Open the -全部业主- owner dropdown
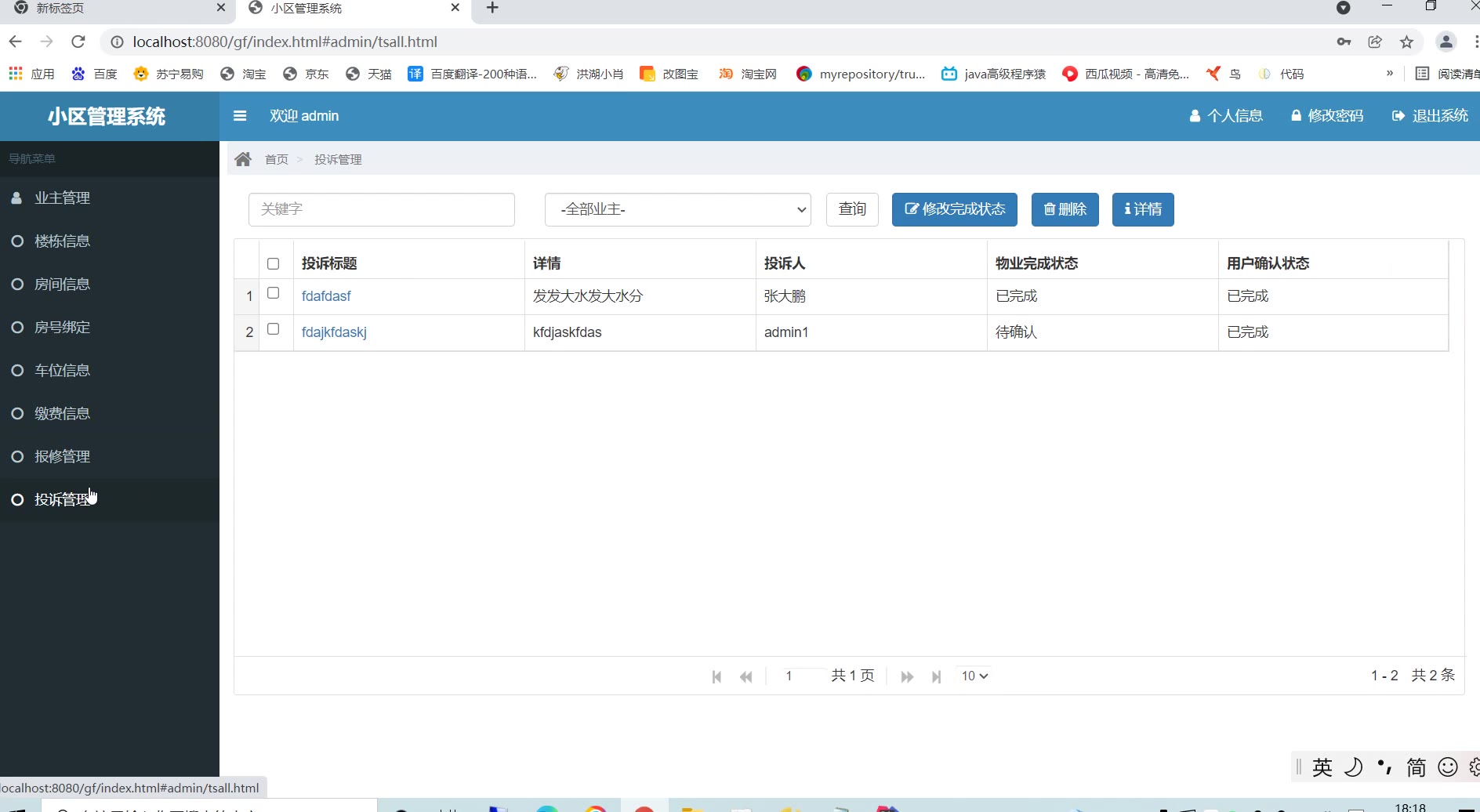 coord(678,209)
